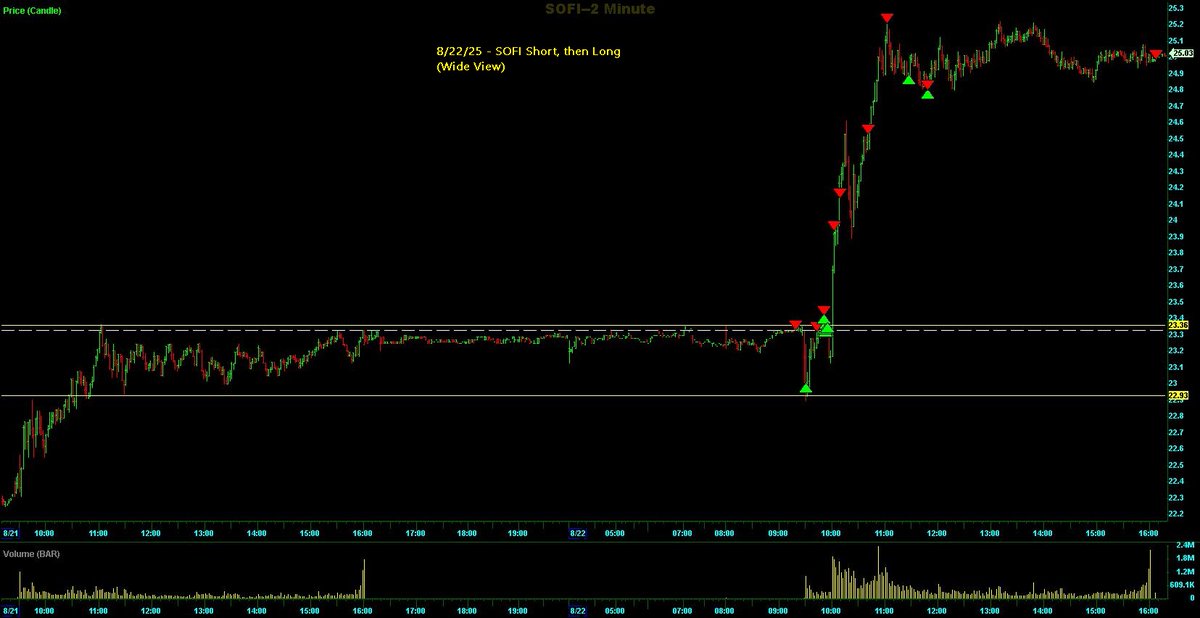Select the green buy marker at the 22.93 low

click(x=806, y=389)
